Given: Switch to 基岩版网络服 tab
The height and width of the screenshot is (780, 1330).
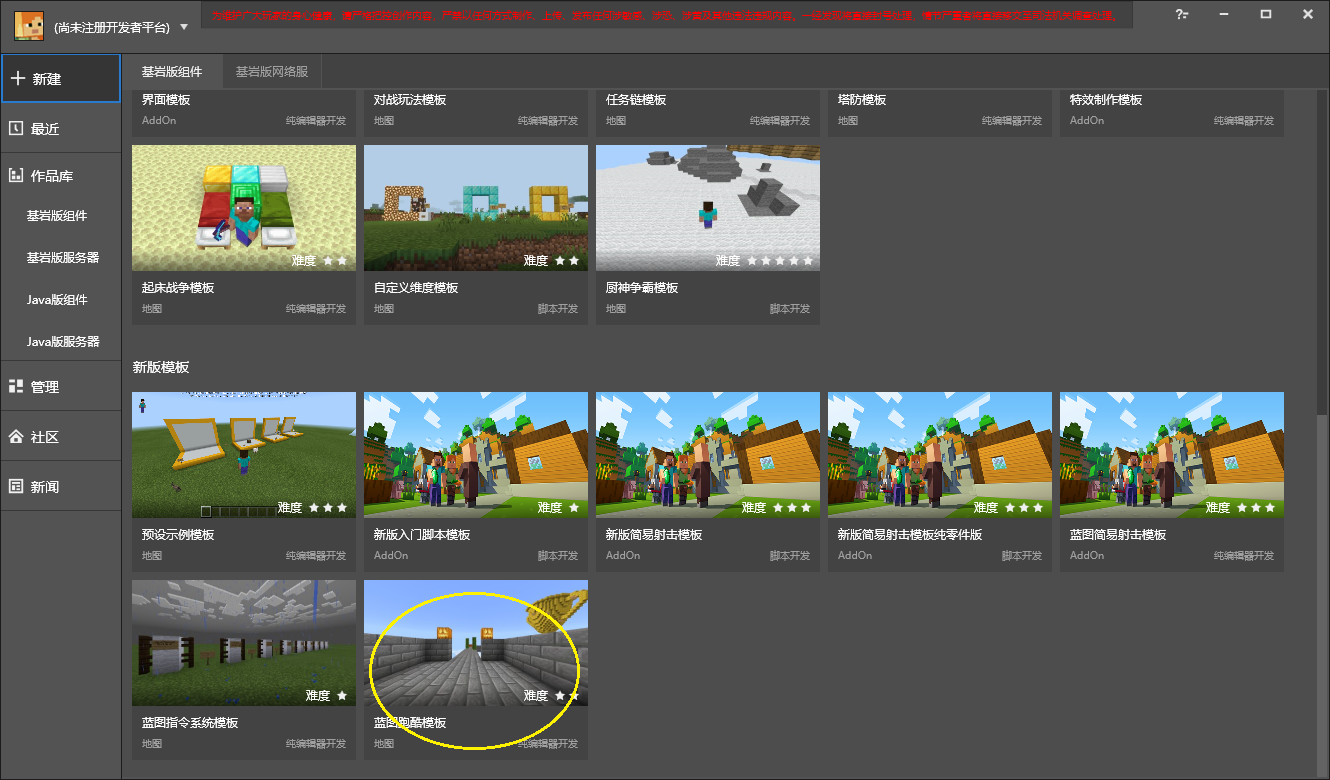Looking at the screenshot, I should click(x=272, y=72).
